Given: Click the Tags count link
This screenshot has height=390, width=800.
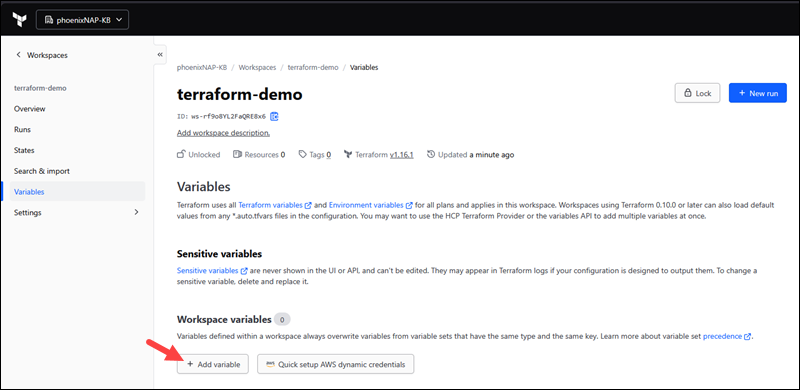Looking at the screenshot, I should point(329,155).
